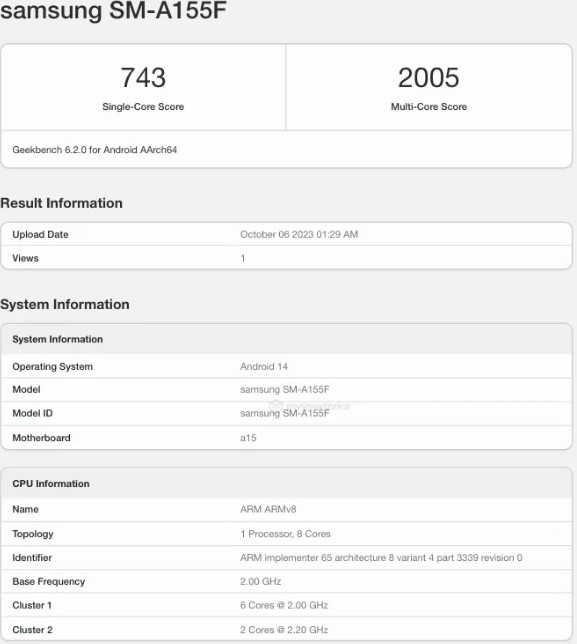Click the Identifier row label

tap(32, 558)
